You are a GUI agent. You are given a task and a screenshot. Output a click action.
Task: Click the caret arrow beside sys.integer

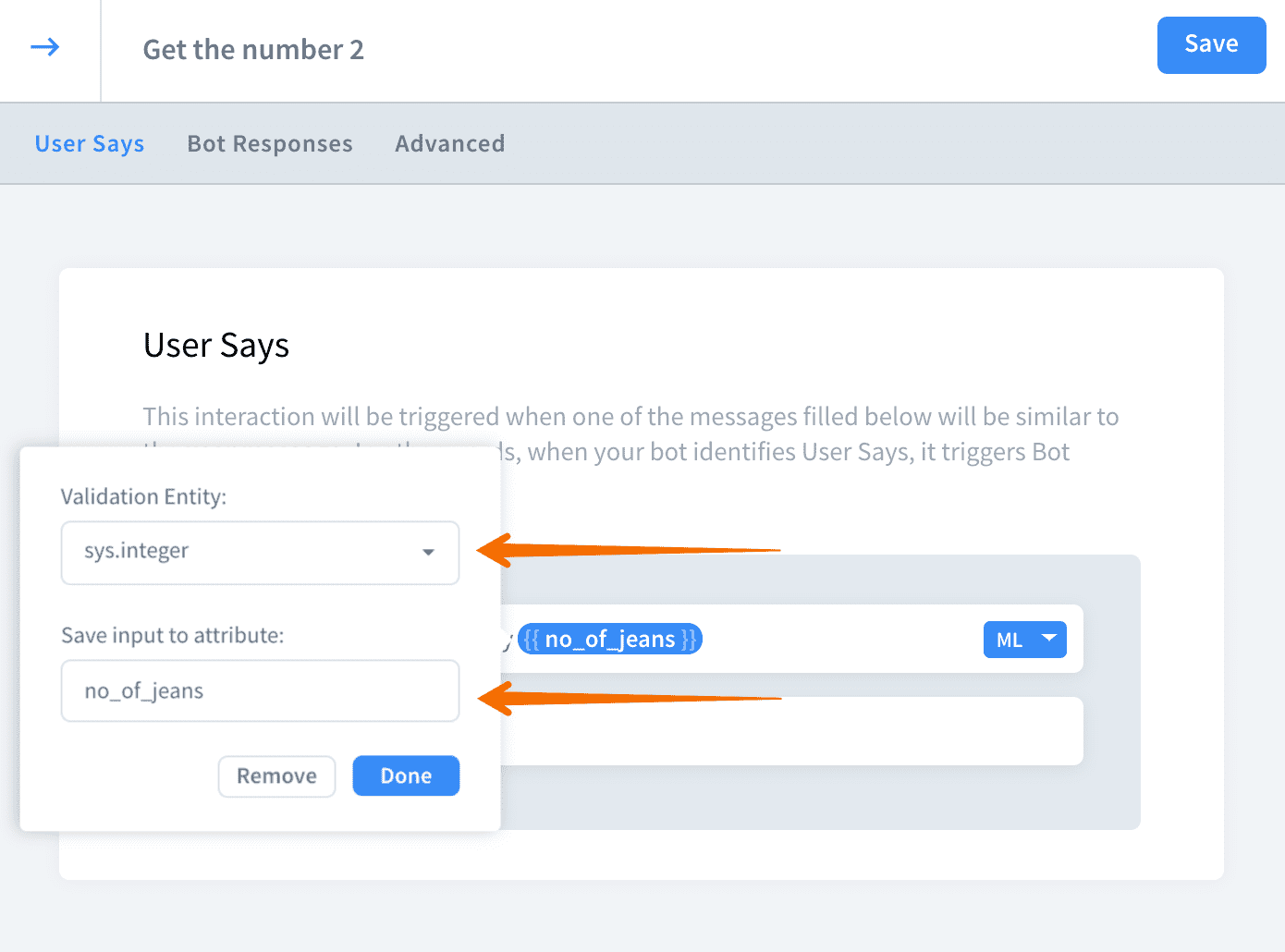[428, 553]
